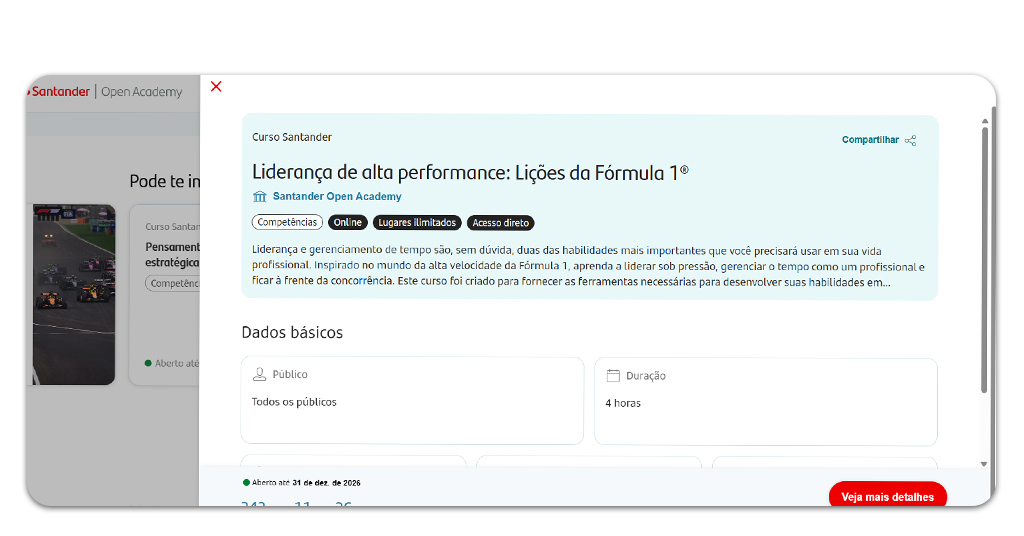The width and height of the screenshot is (1024, 536).
Task: Close the course details panel with red X
Action: click(x=216, y=86)
